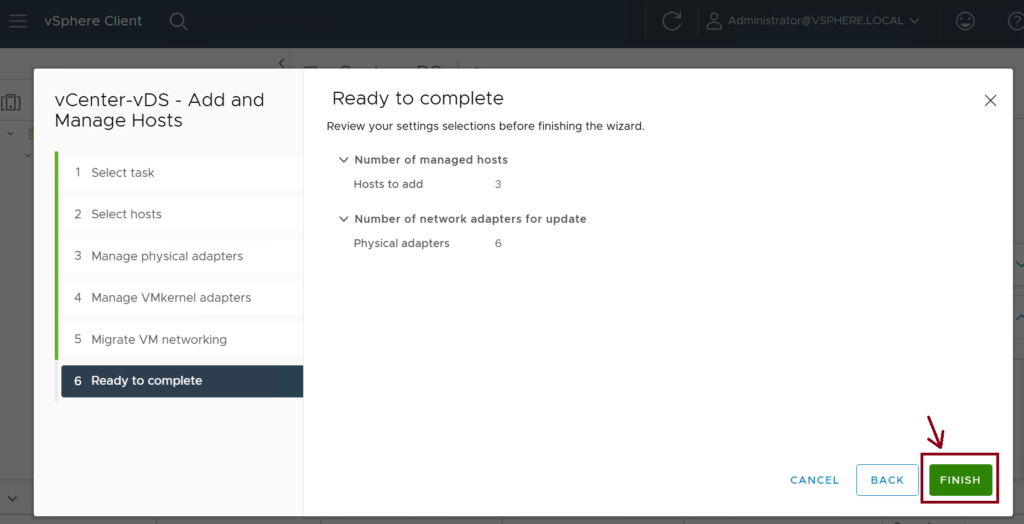This screenshot has width=1024, height=524.
Task: Click the Ready to complete heading
Action: coord(418,99)
